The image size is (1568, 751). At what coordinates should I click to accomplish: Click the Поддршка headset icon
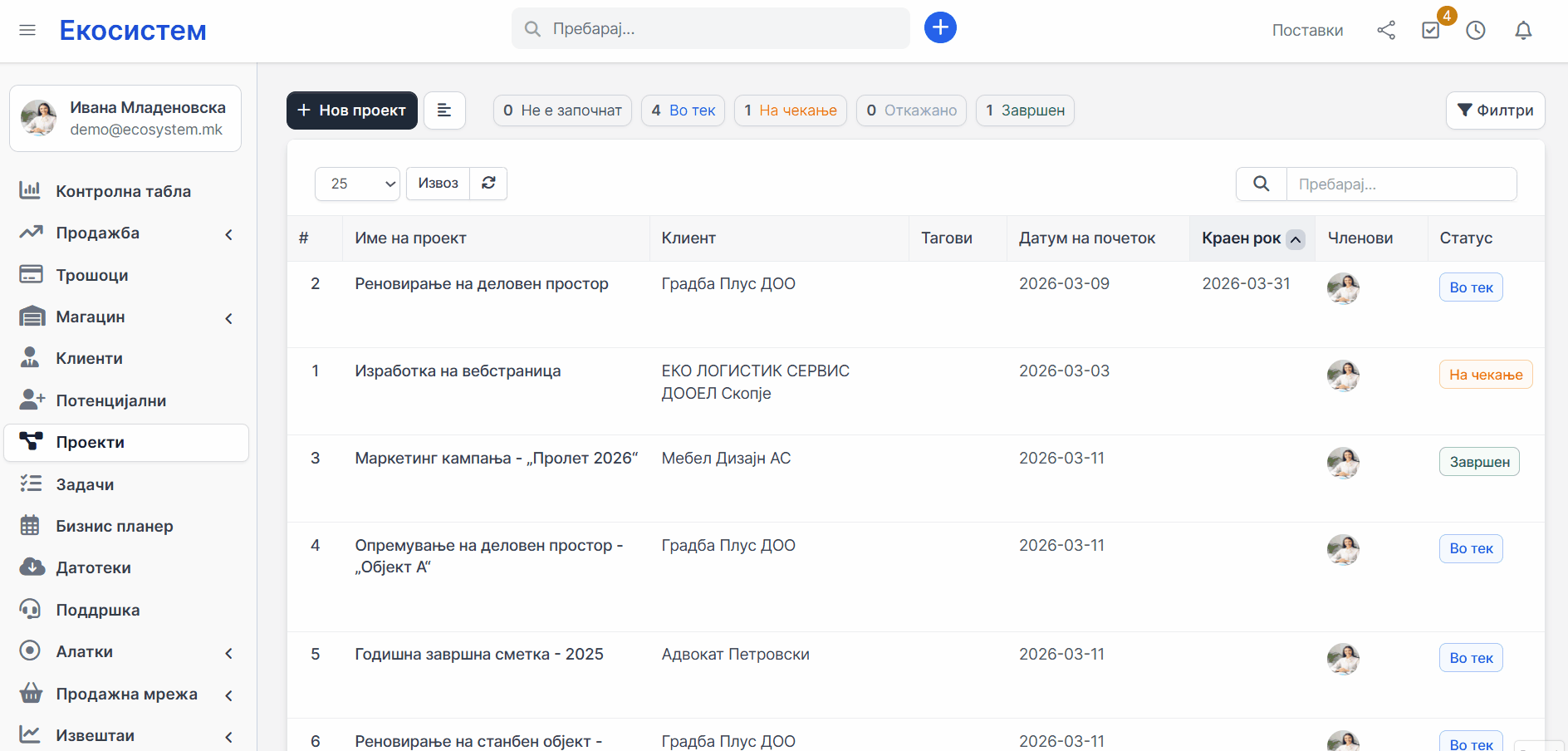click(30, 610)
